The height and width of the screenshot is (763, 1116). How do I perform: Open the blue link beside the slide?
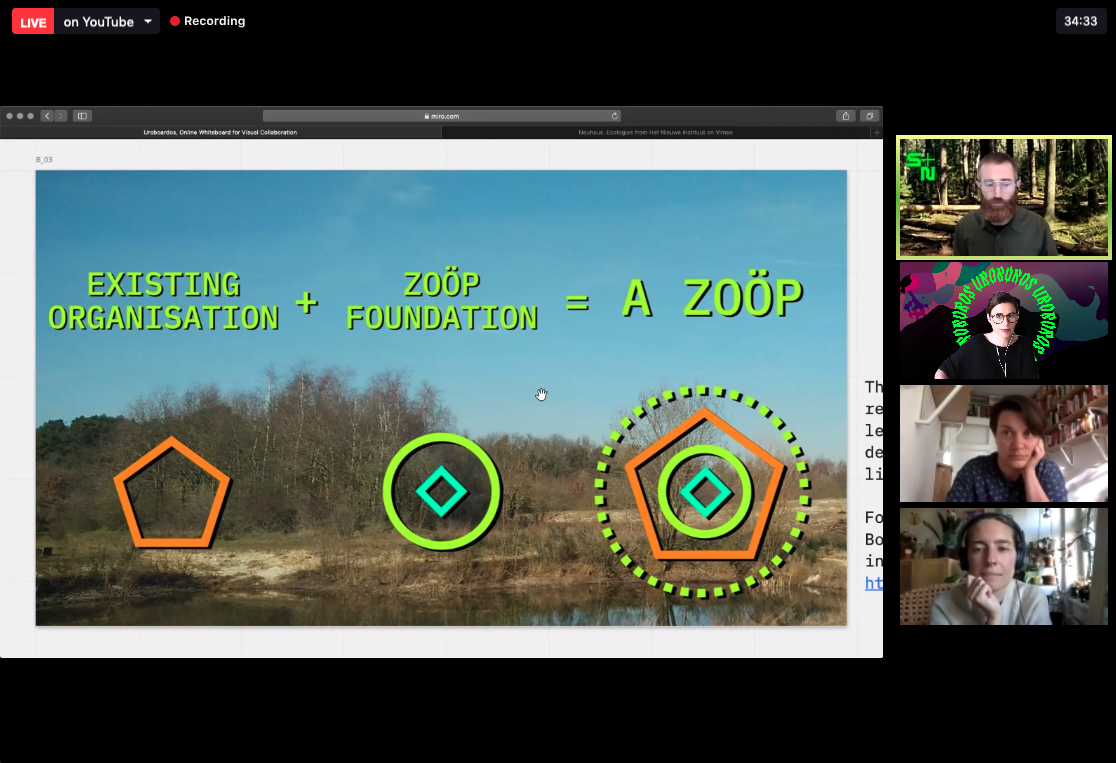point(874,583)
